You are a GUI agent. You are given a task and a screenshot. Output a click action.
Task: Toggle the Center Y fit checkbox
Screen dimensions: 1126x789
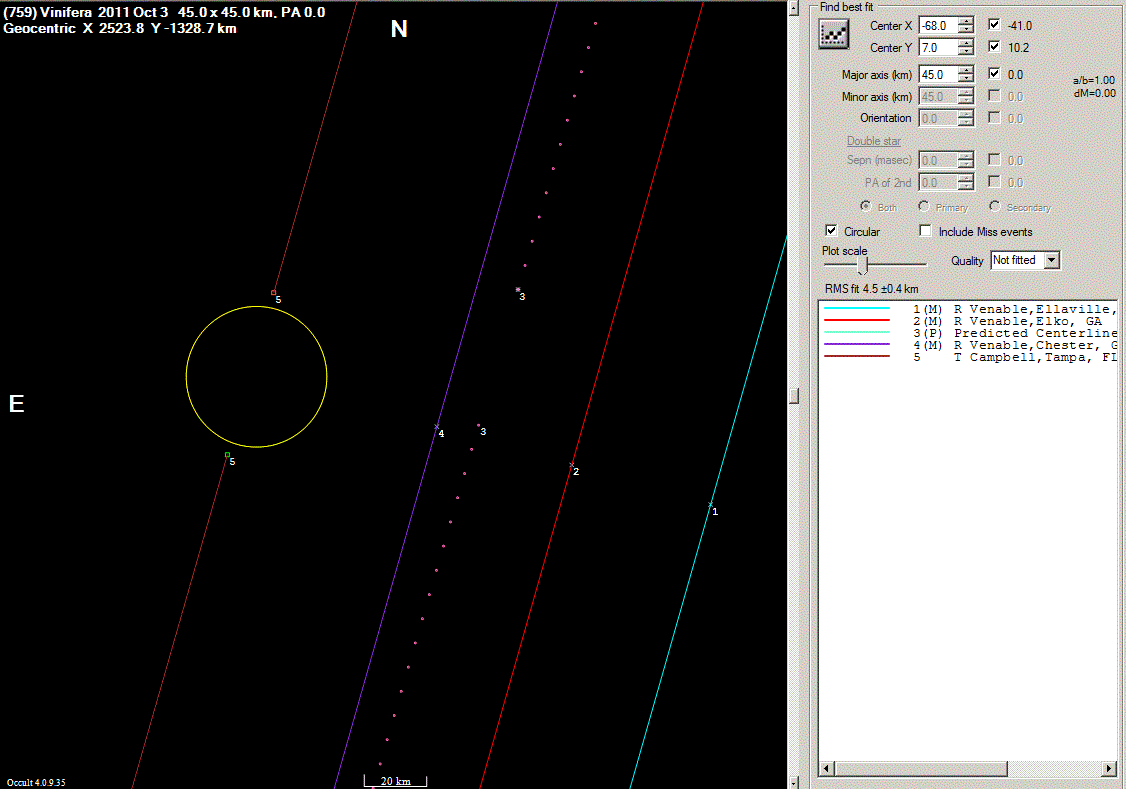994,47
